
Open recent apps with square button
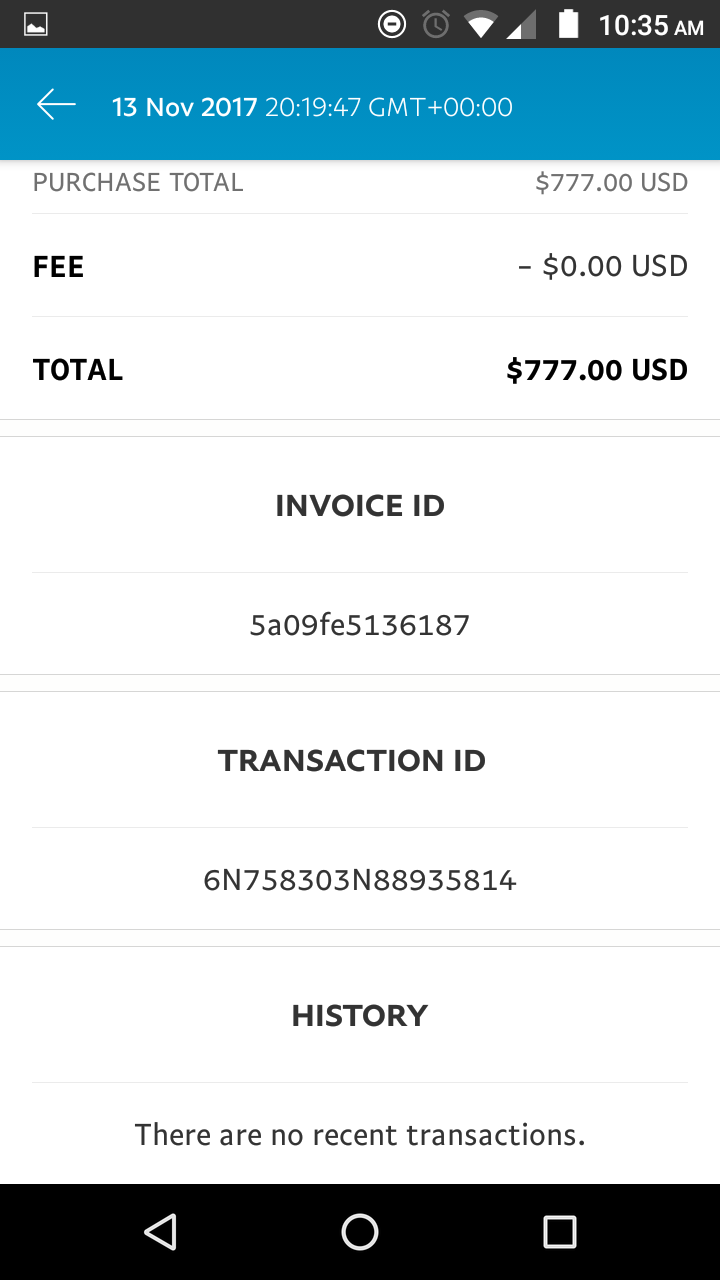[x=560, y=1232]
